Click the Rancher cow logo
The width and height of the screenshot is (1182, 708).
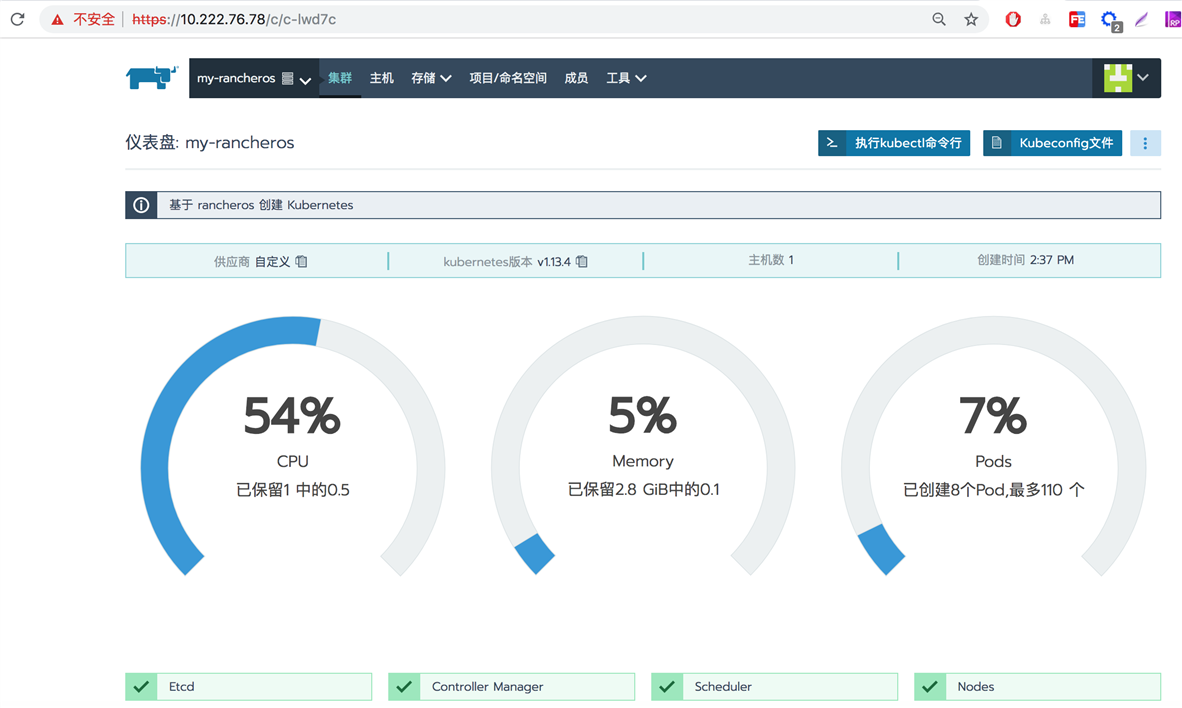coord(152,77)
